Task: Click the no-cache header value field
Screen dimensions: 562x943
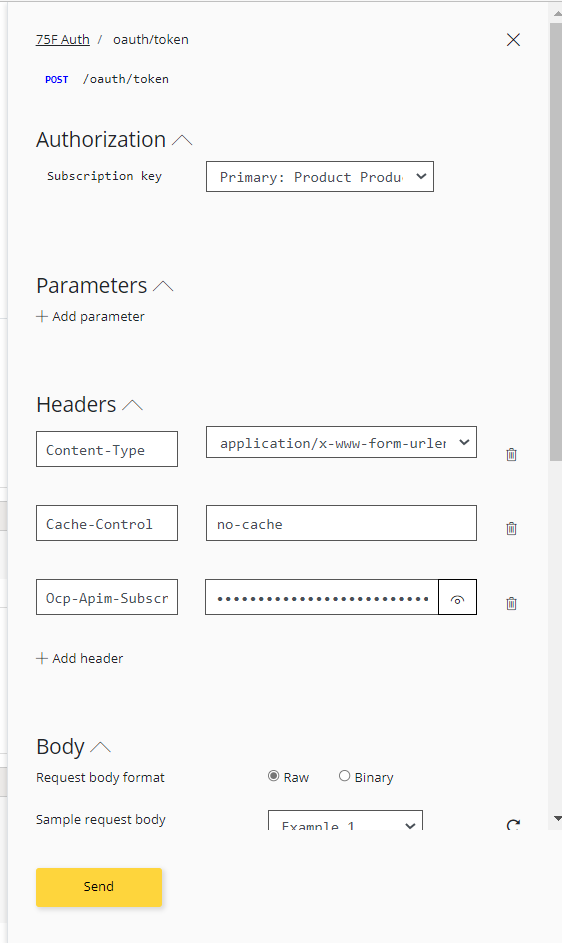Action: pyautogui.click(x=341, y=523)
